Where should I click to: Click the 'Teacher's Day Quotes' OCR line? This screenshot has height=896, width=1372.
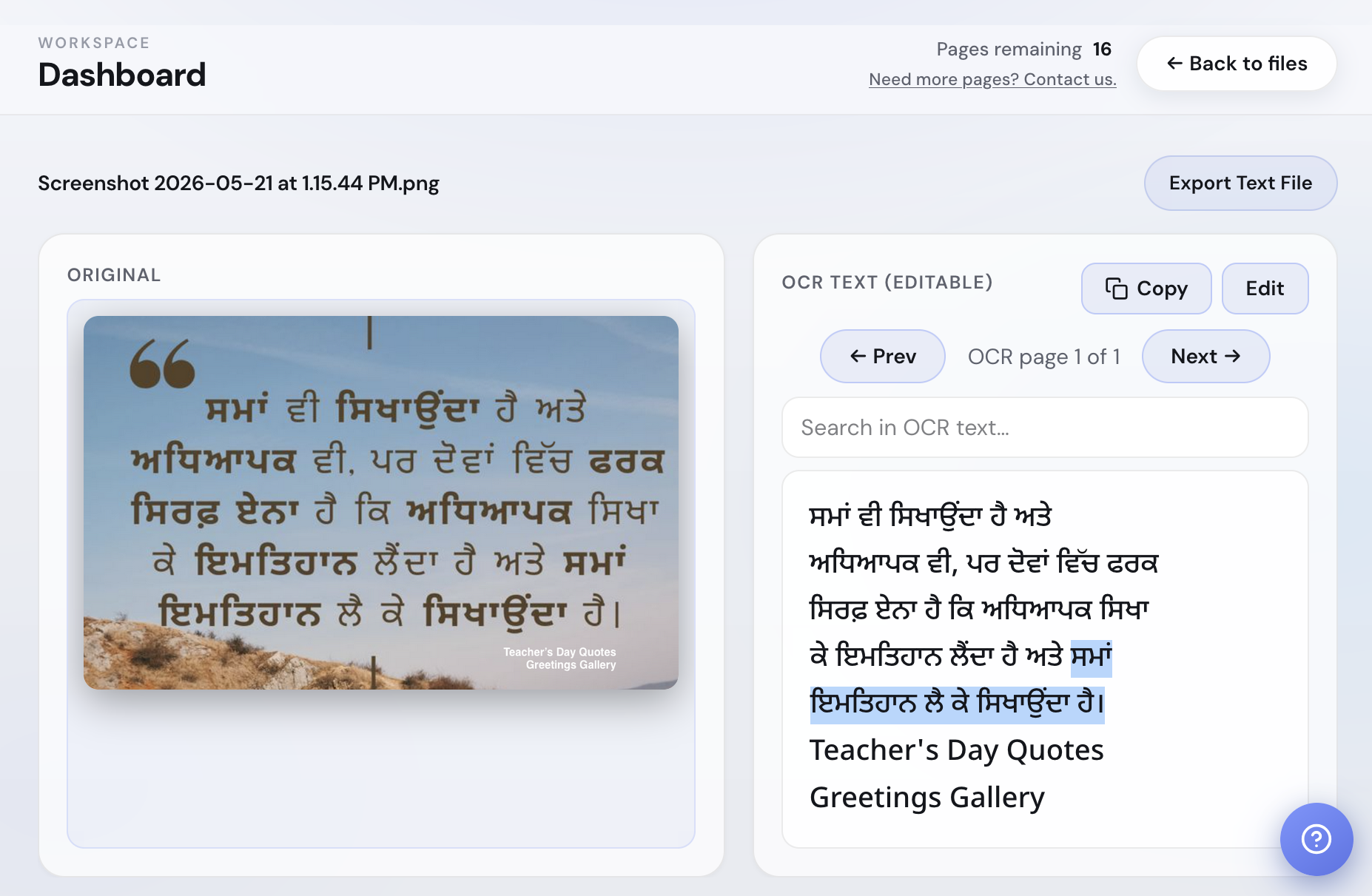pos(956,750)
